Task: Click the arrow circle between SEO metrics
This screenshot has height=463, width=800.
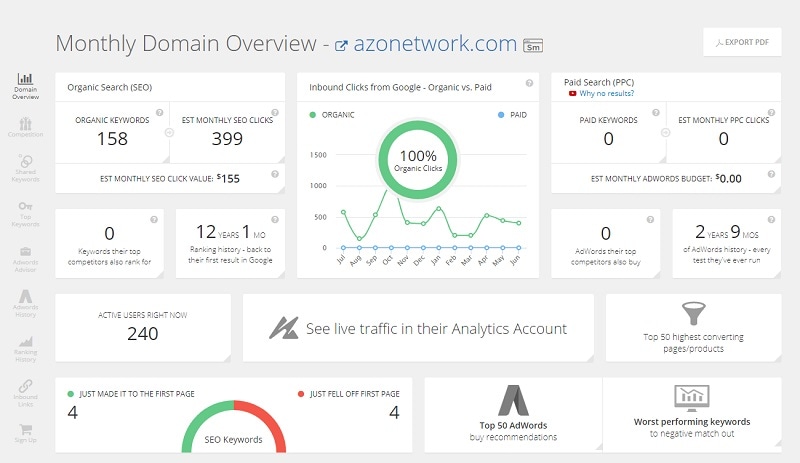Action: [169, 133]
